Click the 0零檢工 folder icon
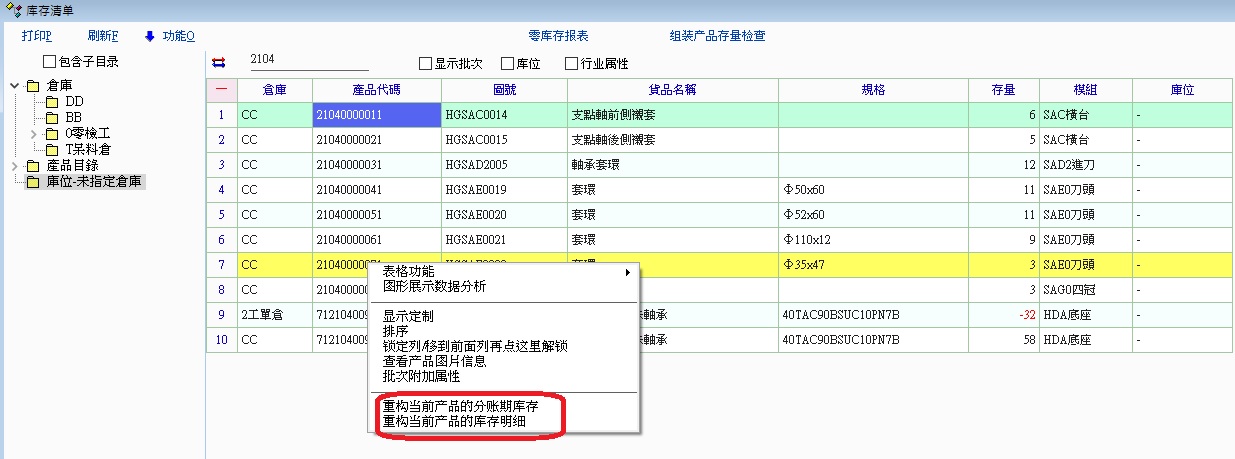Image resolution: width=1235 pixels, height=459 pixels. coord(51,133)
